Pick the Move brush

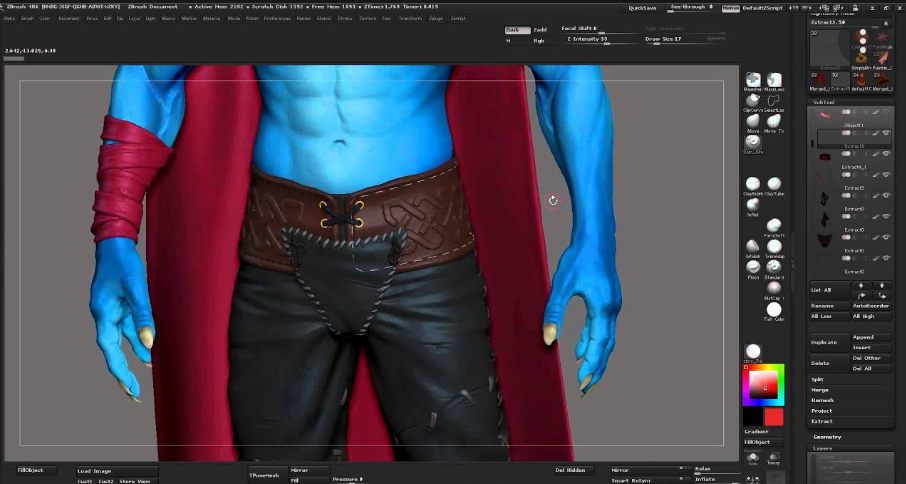click(753, 121)
